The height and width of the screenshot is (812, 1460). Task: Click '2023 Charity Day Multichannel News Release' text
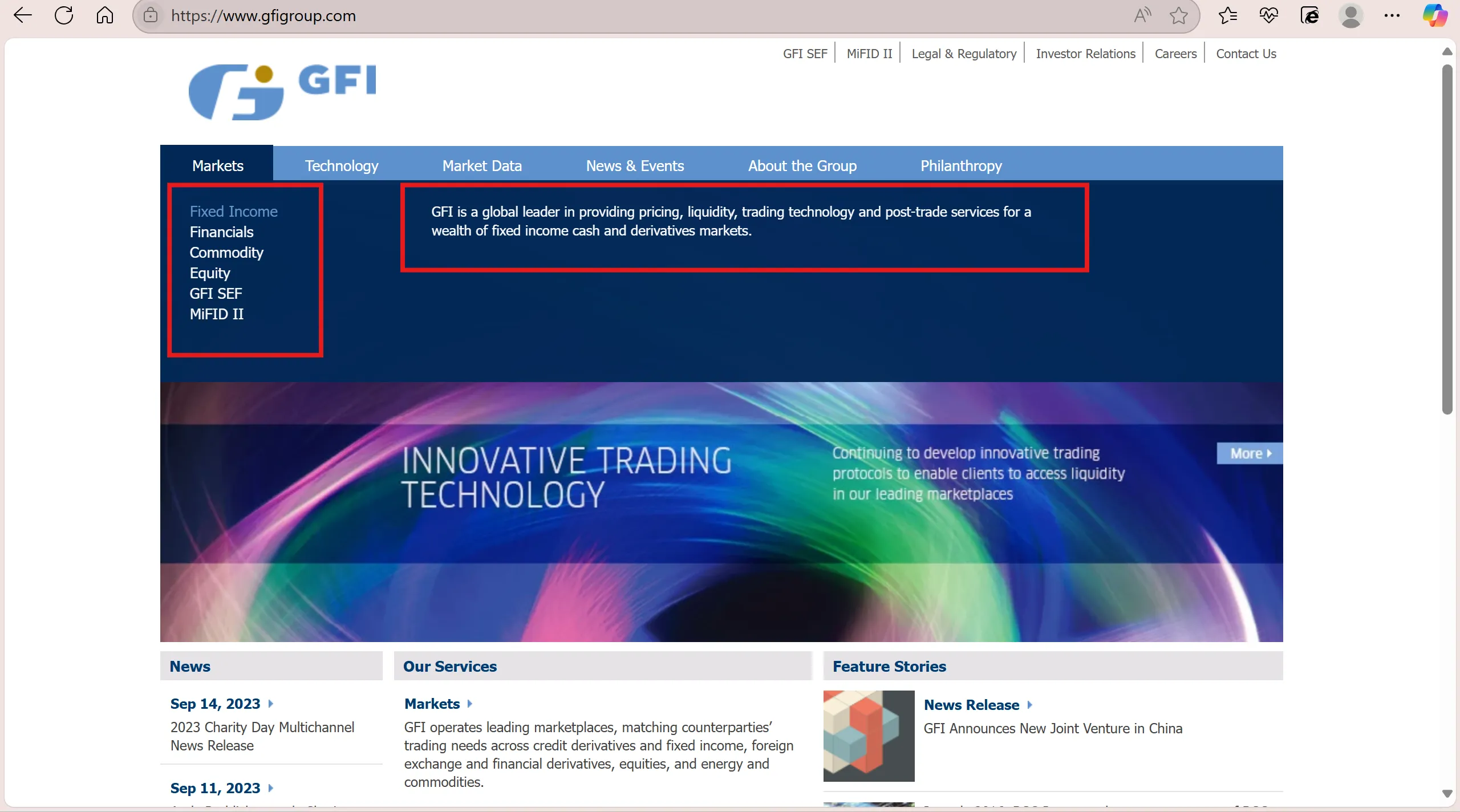pos(262,736)
